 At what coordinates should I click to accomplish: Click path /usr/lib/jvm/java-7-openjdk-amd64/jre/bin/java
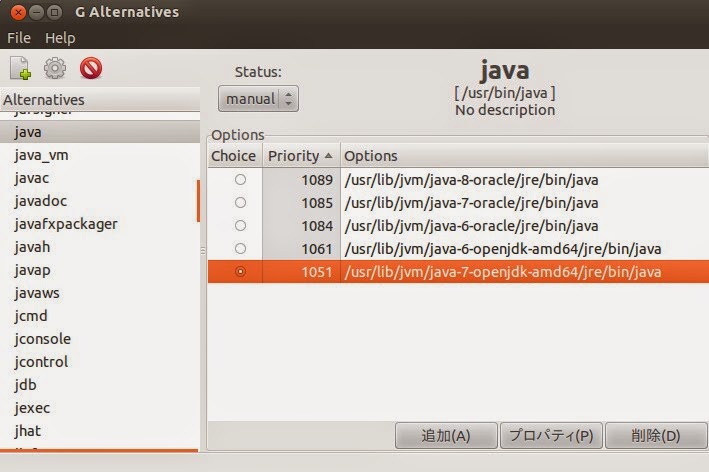[x=503, y=272]
